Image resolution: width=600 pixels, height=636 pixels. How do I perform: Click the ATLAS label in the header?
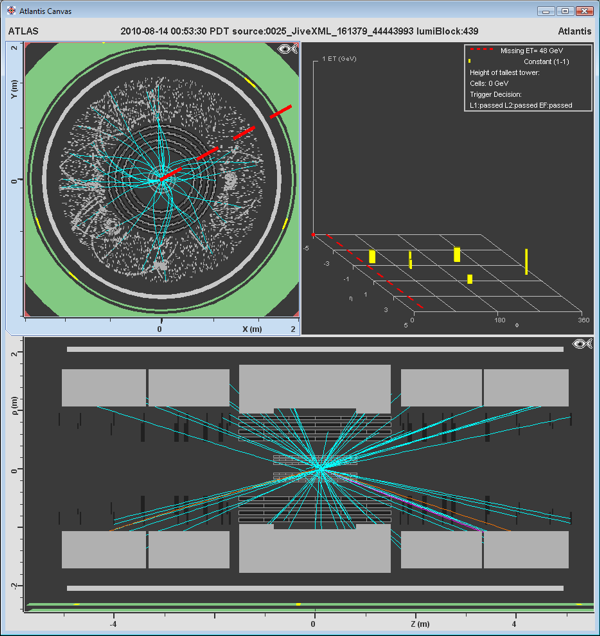pos(24,30)
